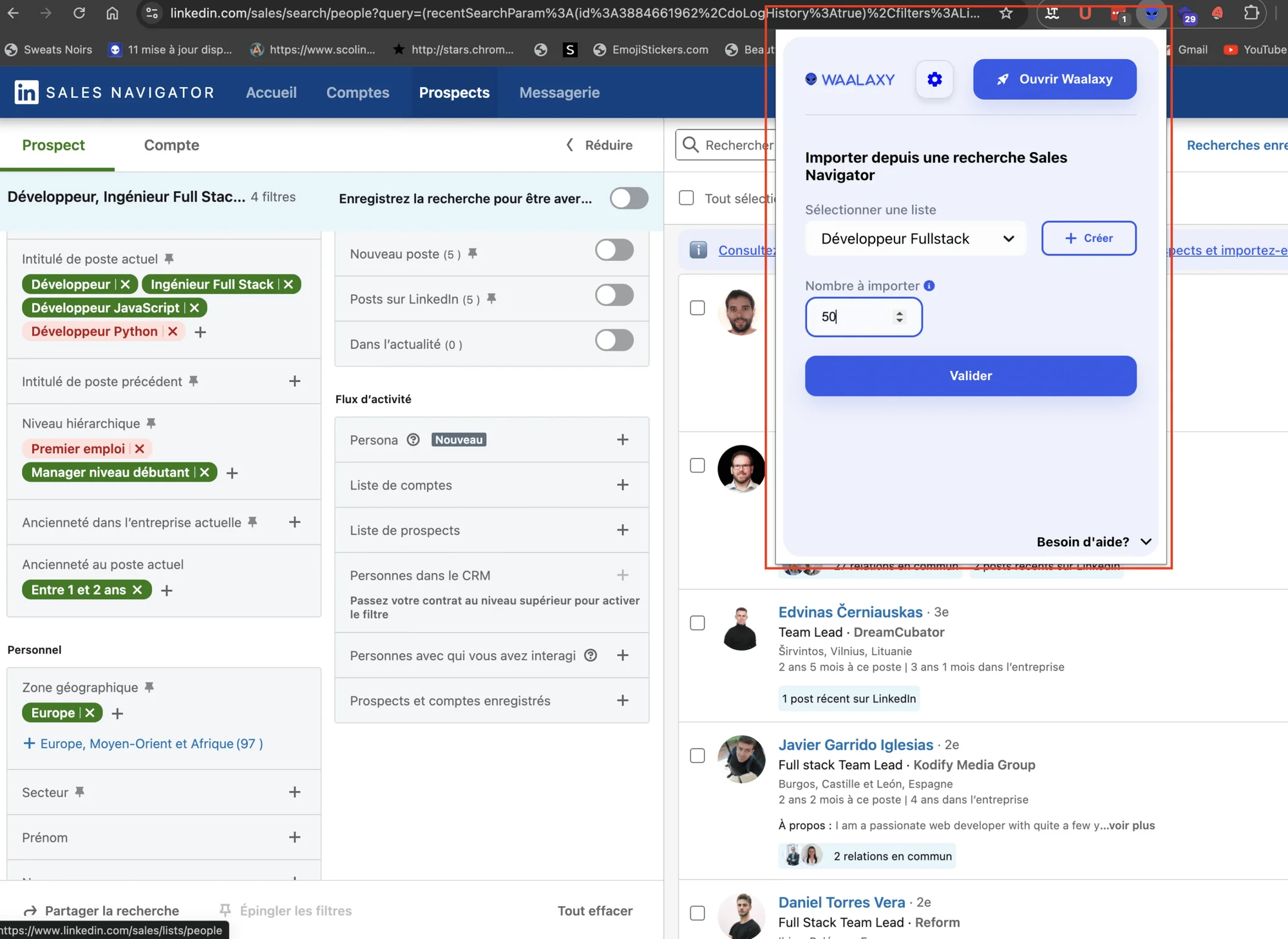Bookmark page with the star icon

click(x=1006, y=13)
